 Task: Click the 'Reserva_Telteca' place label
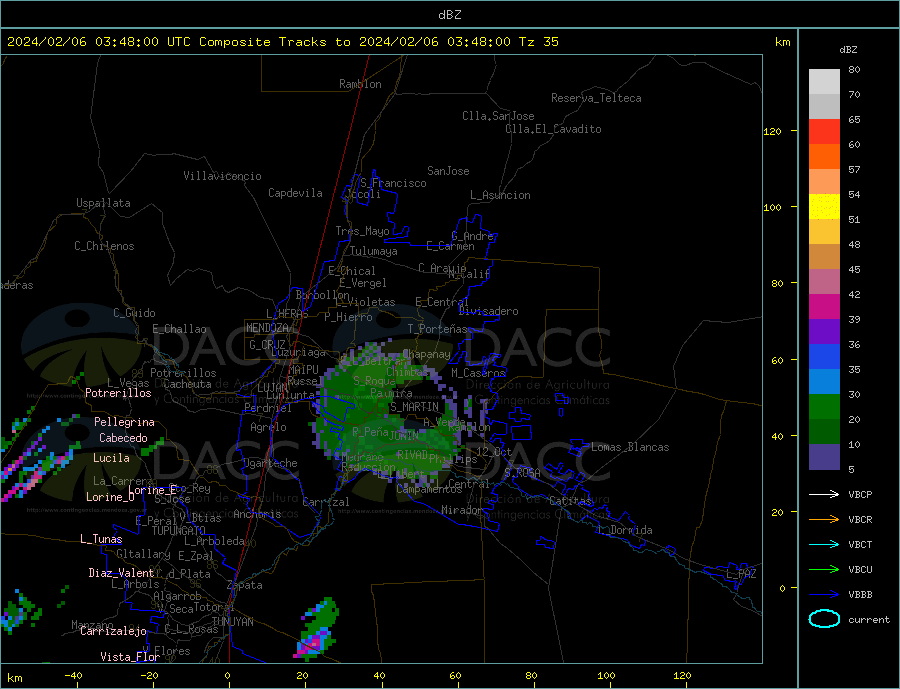[x=596, y=98]
